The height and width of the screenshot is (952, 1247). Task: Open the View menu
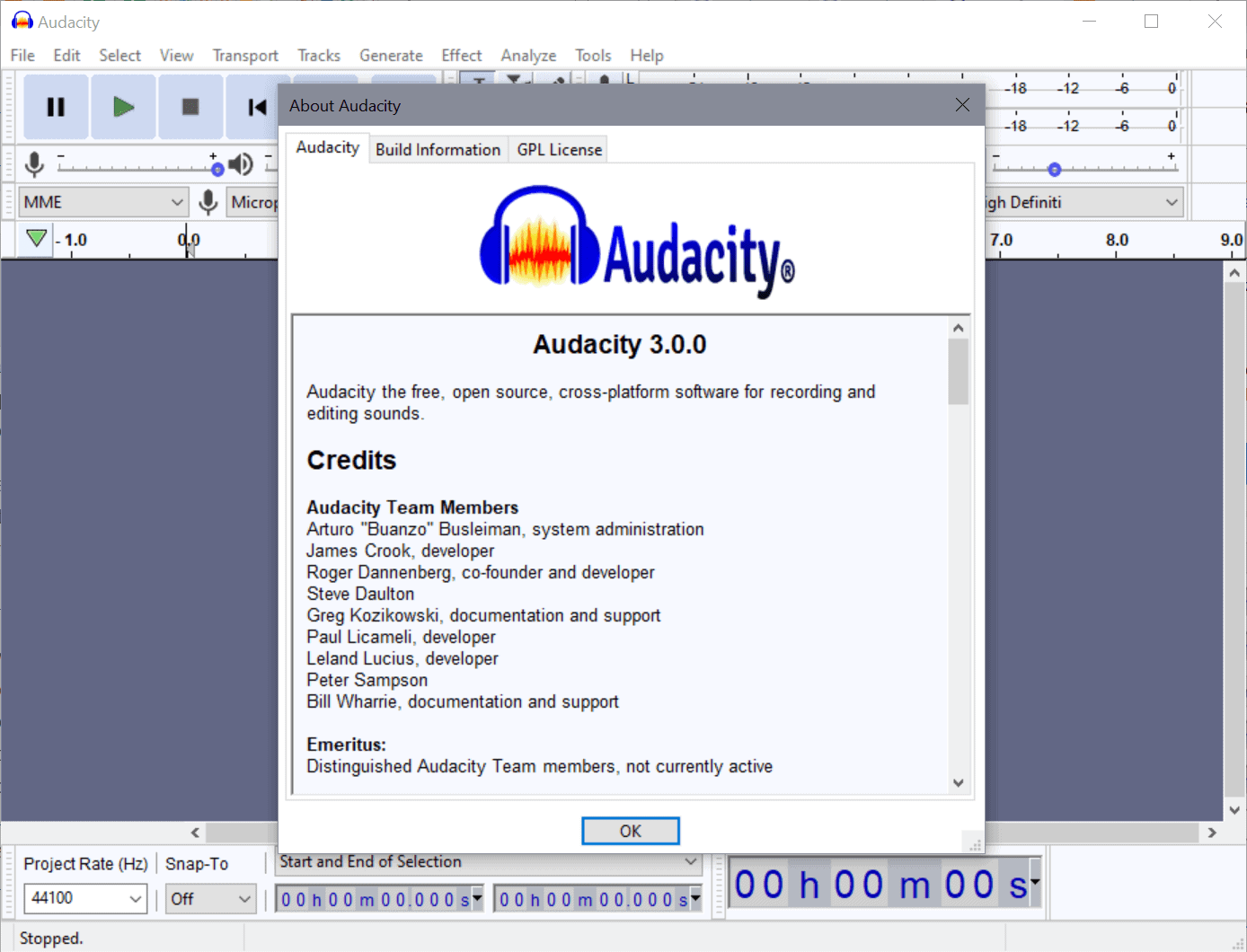click(x=176, y=56)
